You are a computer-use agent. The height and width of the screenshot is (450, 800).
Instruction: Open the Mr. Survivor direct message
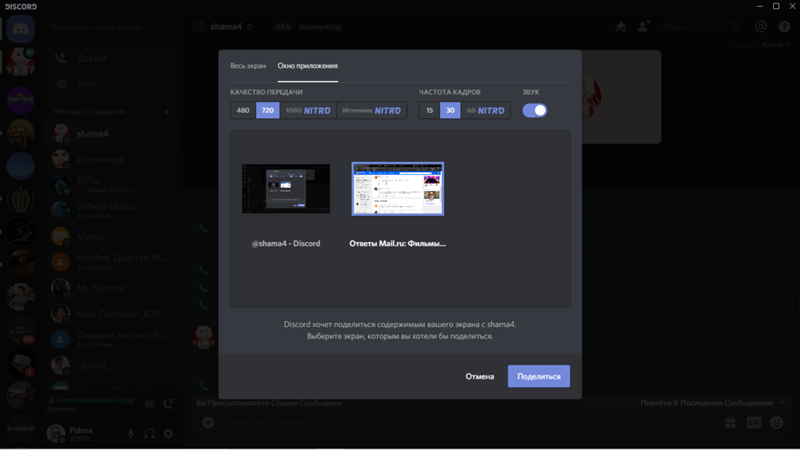[x=111, y=288]
